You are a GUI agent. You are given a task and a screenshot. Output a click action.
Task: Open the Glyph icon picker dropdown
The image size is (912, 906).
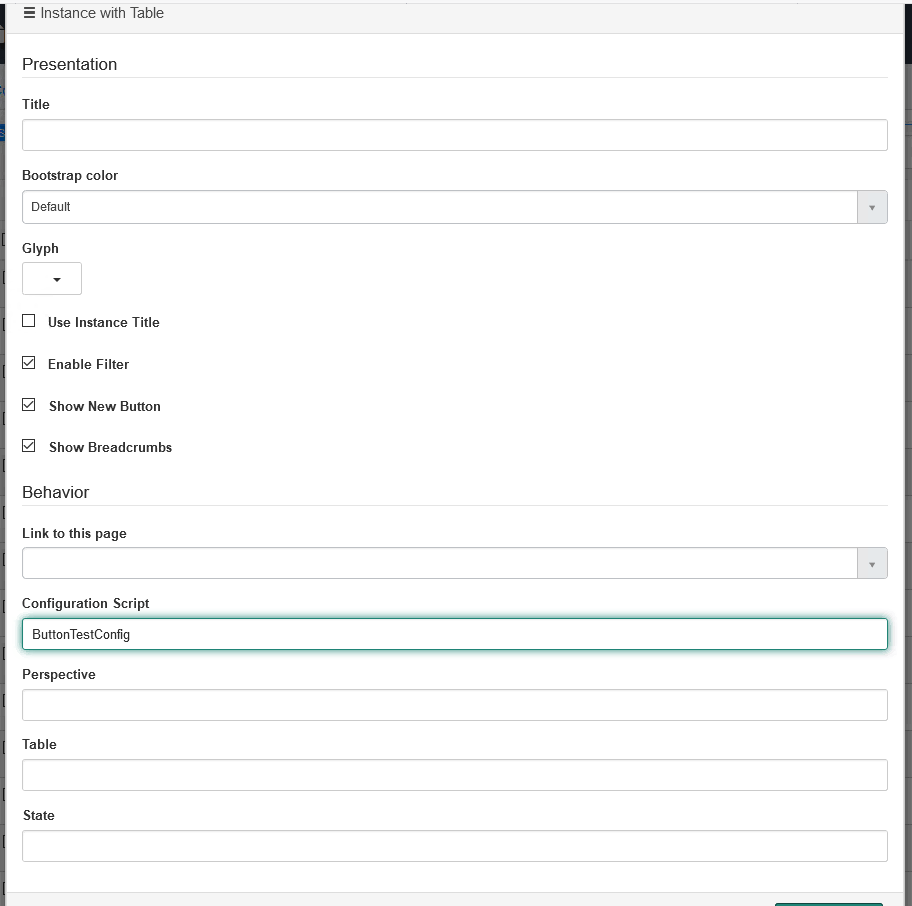tap(51, 278)
